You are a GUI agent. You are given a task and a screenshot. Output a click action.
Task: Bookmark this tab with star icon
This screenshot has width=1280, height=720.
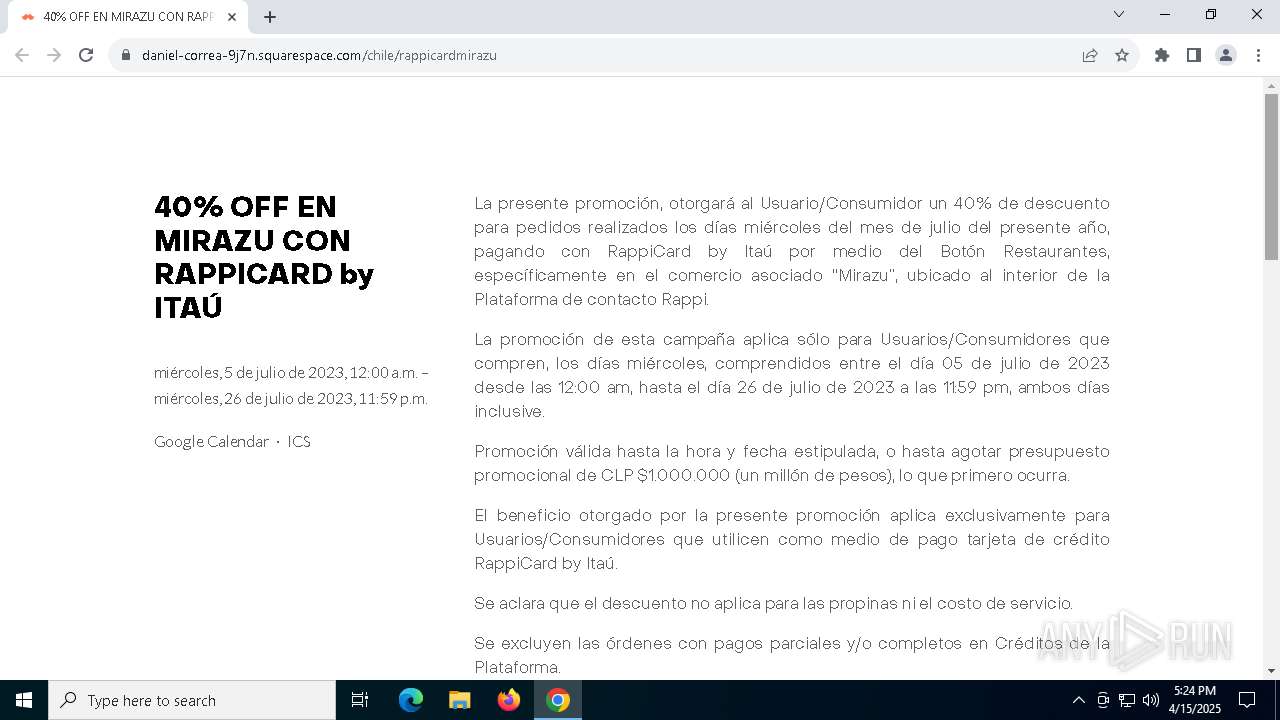(1122, 55)
